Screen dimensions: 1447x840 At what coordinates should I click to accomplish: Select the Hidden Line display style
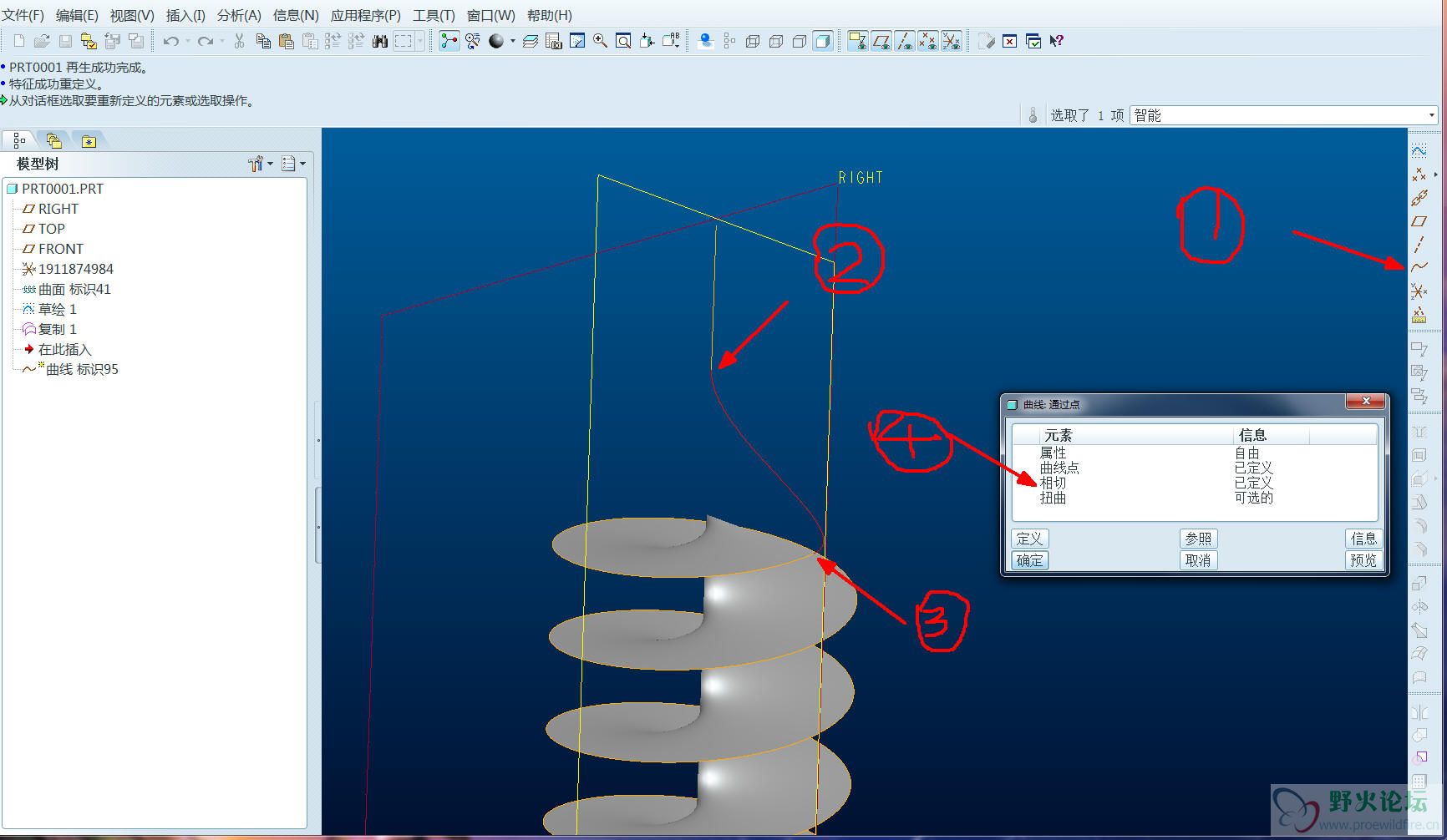pos(775,41)
